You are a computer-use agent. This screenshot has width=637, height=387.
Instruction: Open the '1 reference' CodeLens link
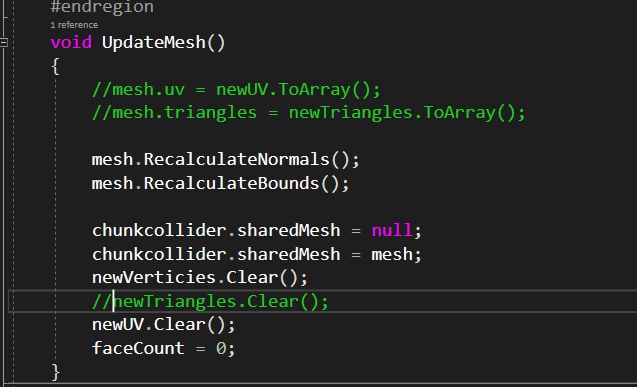tap(74, 25)
